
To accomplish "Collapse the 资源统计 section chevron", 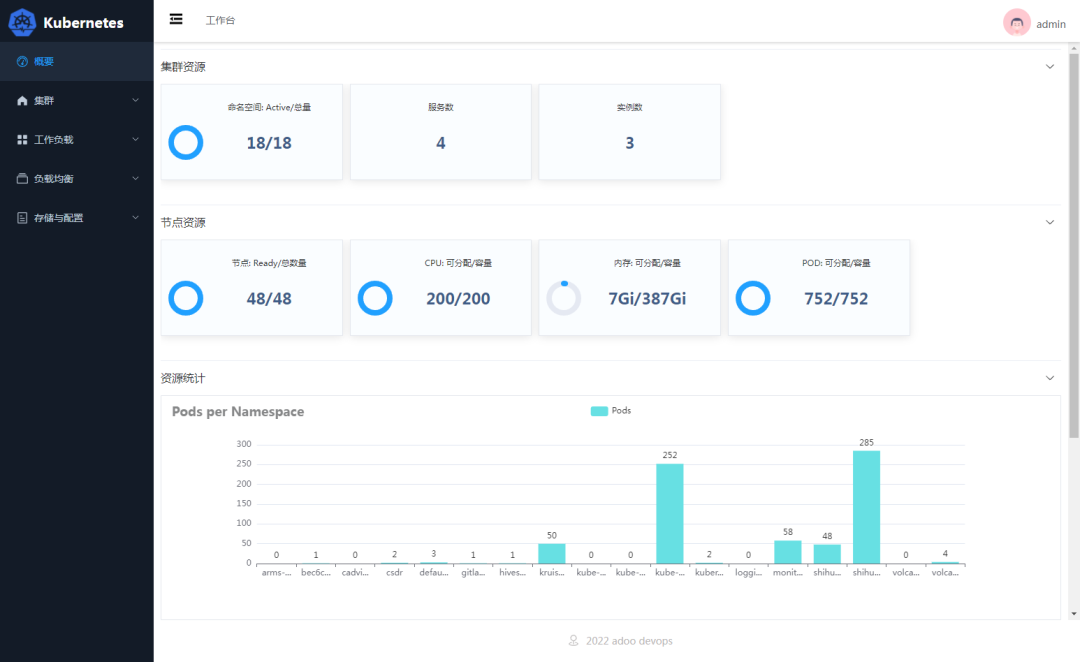I will pyautogui.click(x=1050, y=378).
